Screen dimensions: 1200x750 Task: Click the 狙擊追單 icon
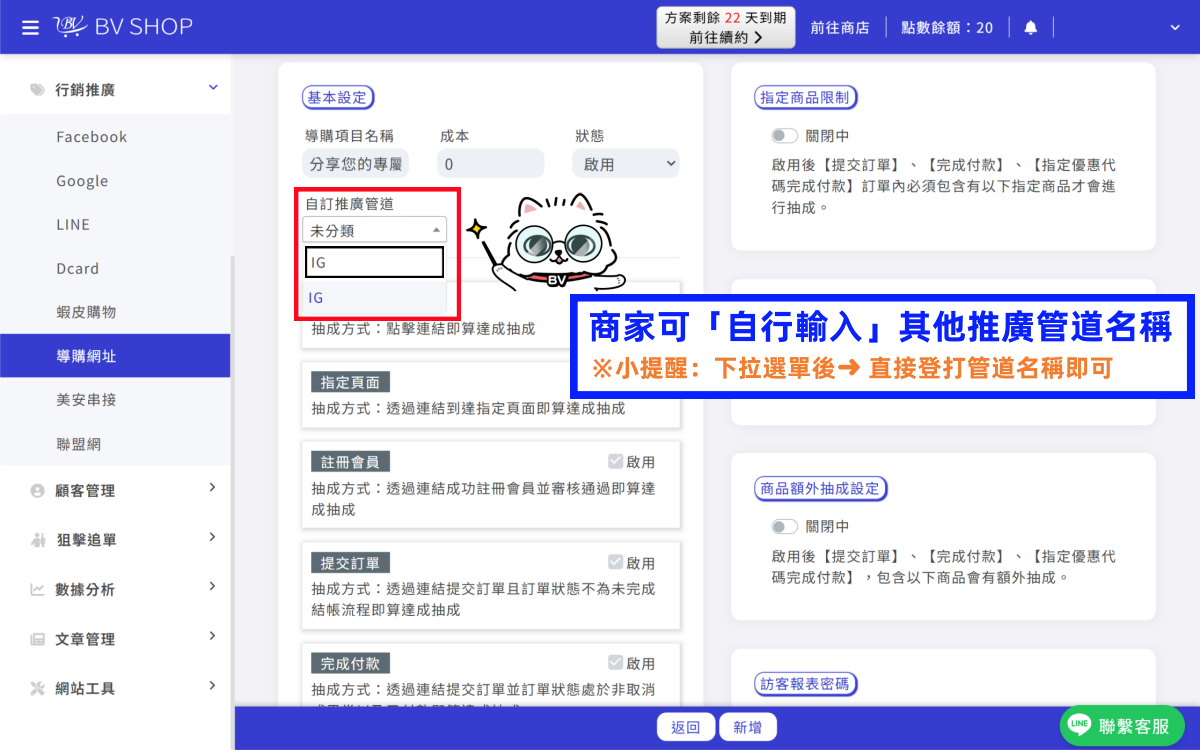[x=38, y=539]
